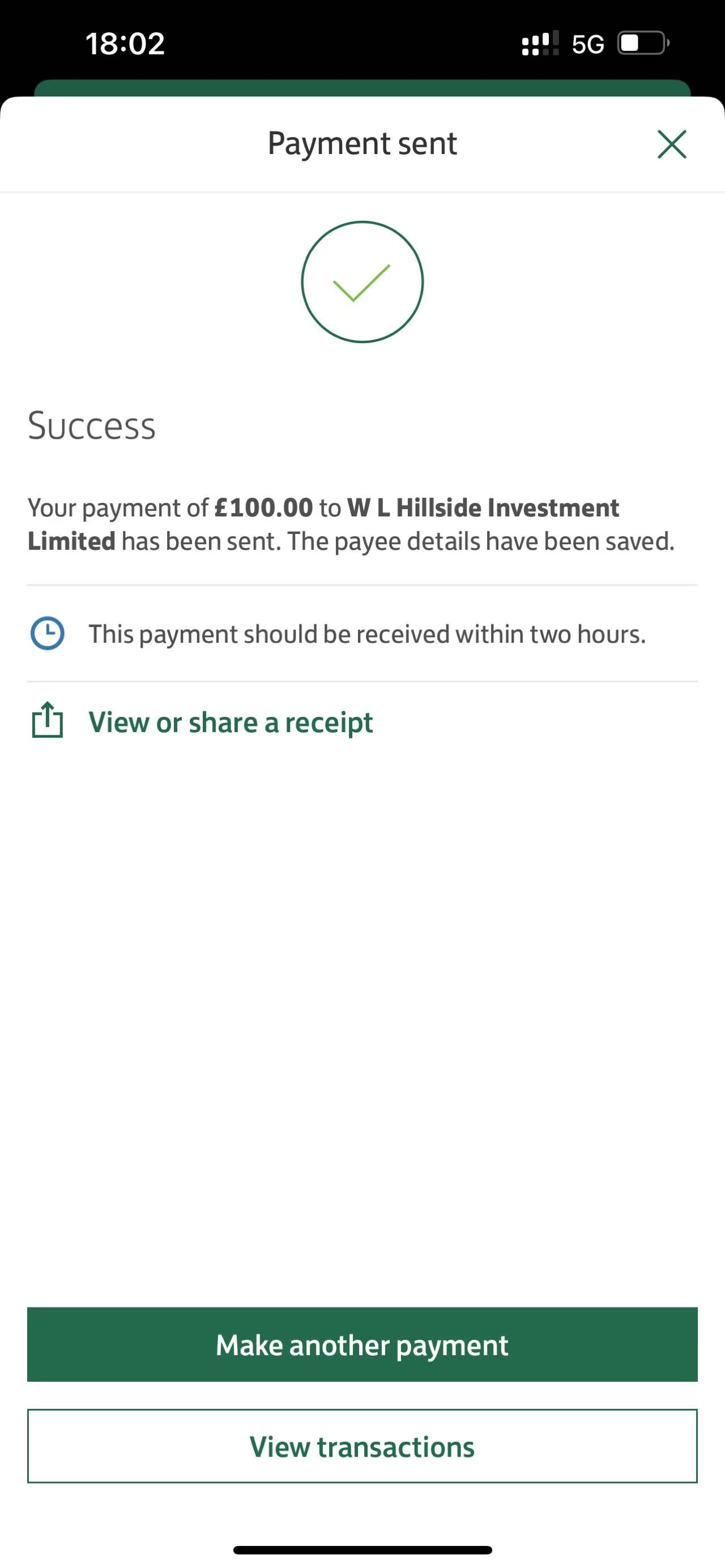Tap the green card behind the sheet

click(362, 88)
